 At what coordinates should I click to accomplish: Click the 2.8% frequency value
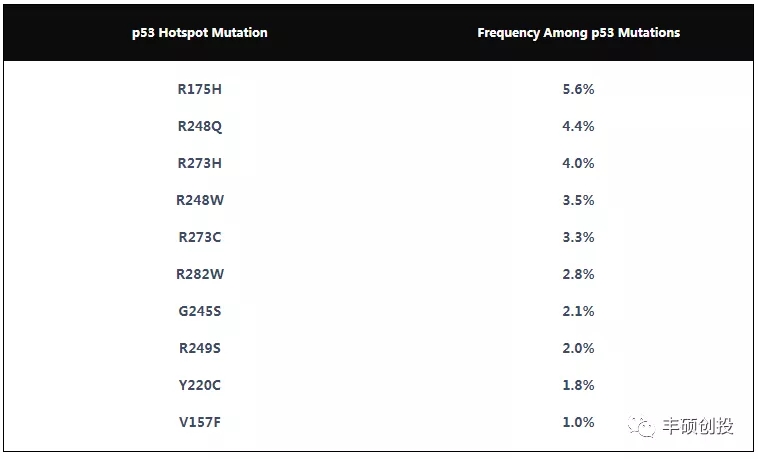click(578, 274)
